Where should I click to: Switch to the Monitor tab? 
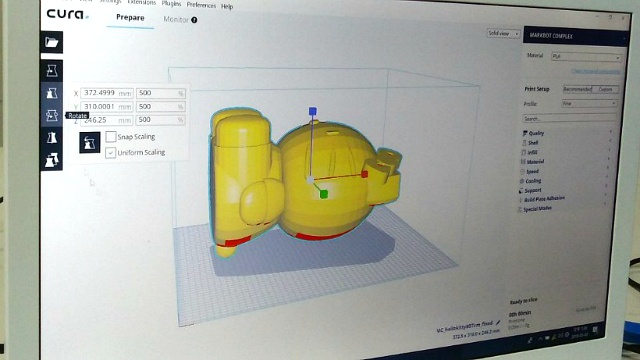[x=176, y=19]
